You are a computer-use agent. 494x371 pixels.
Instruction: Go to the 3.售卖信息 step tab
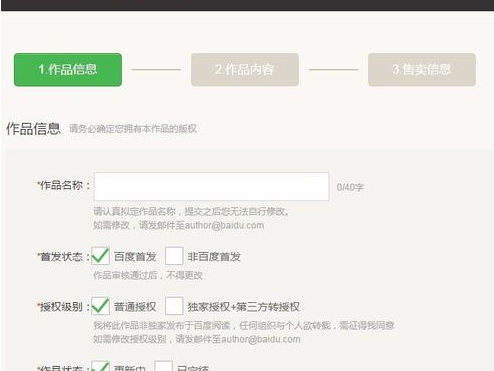pos(422,70)
